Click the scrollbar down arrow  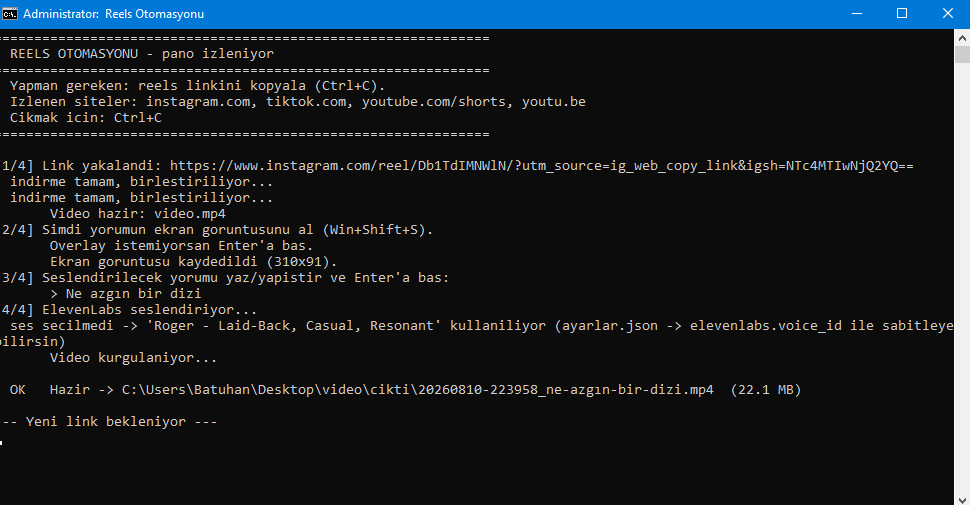(962, 498)
